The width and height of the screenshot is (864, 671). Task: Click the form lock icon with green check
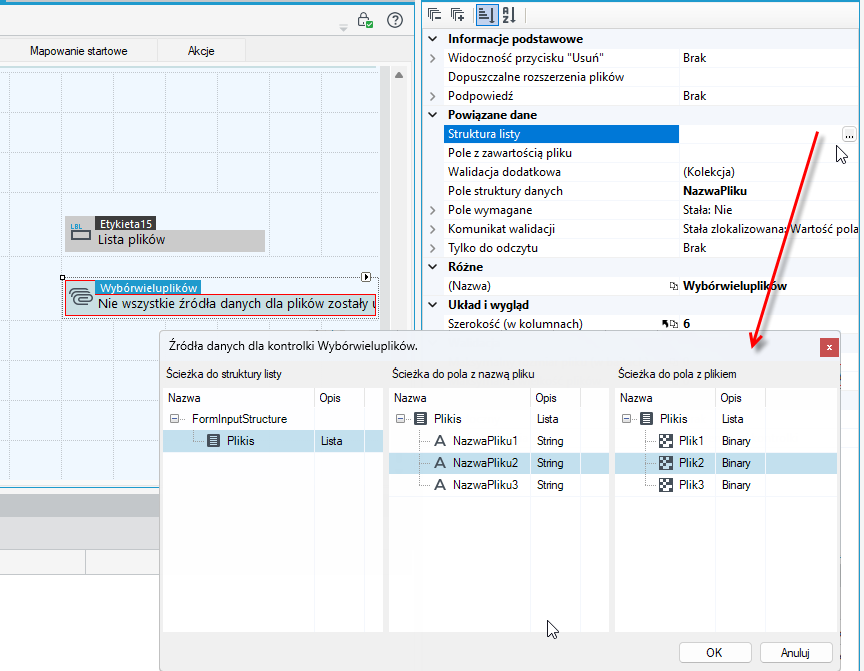click(365, 20)
